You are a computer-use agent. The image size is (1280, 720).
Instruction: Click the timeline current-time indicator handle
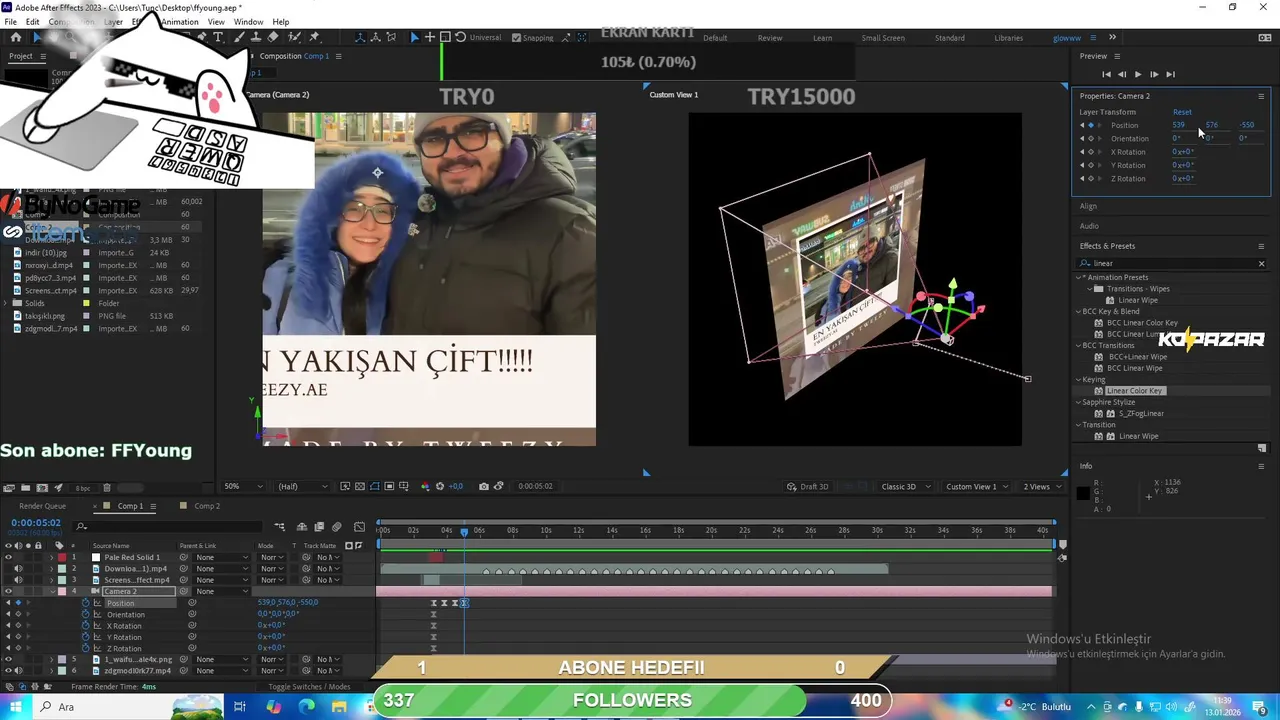click(464, 531)
